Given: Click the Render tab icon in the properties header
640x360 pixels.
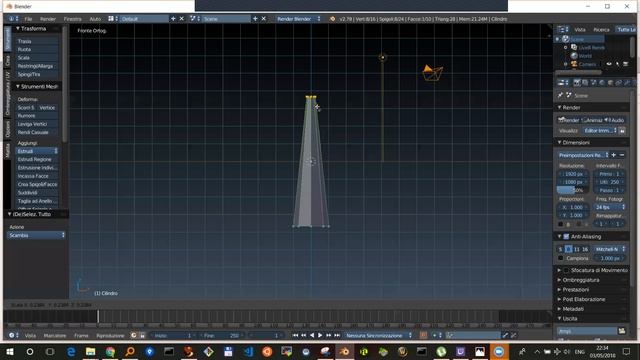Looking at the screenshot, I should click(576, 82).
